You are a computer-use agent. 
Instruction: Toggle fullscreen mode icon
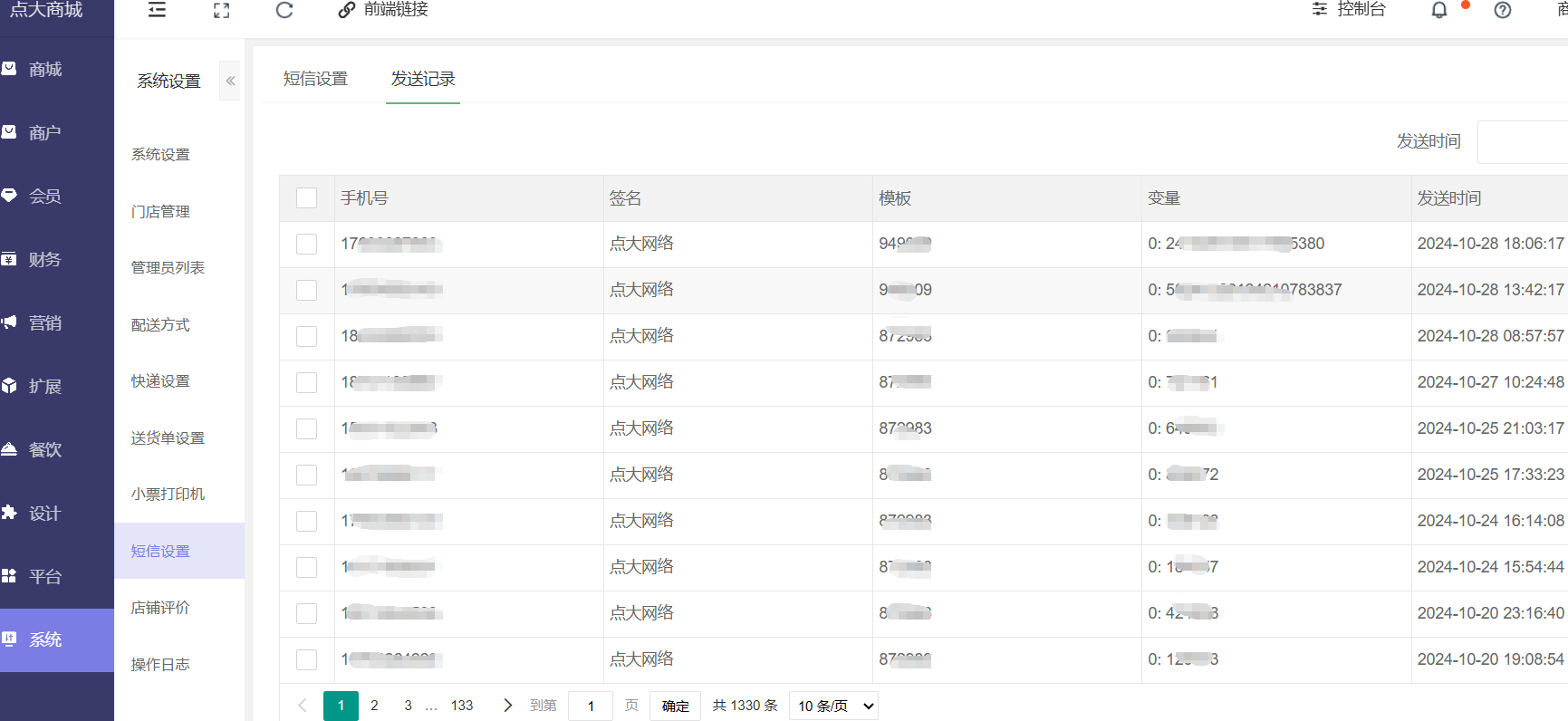(x=221, y=10)
